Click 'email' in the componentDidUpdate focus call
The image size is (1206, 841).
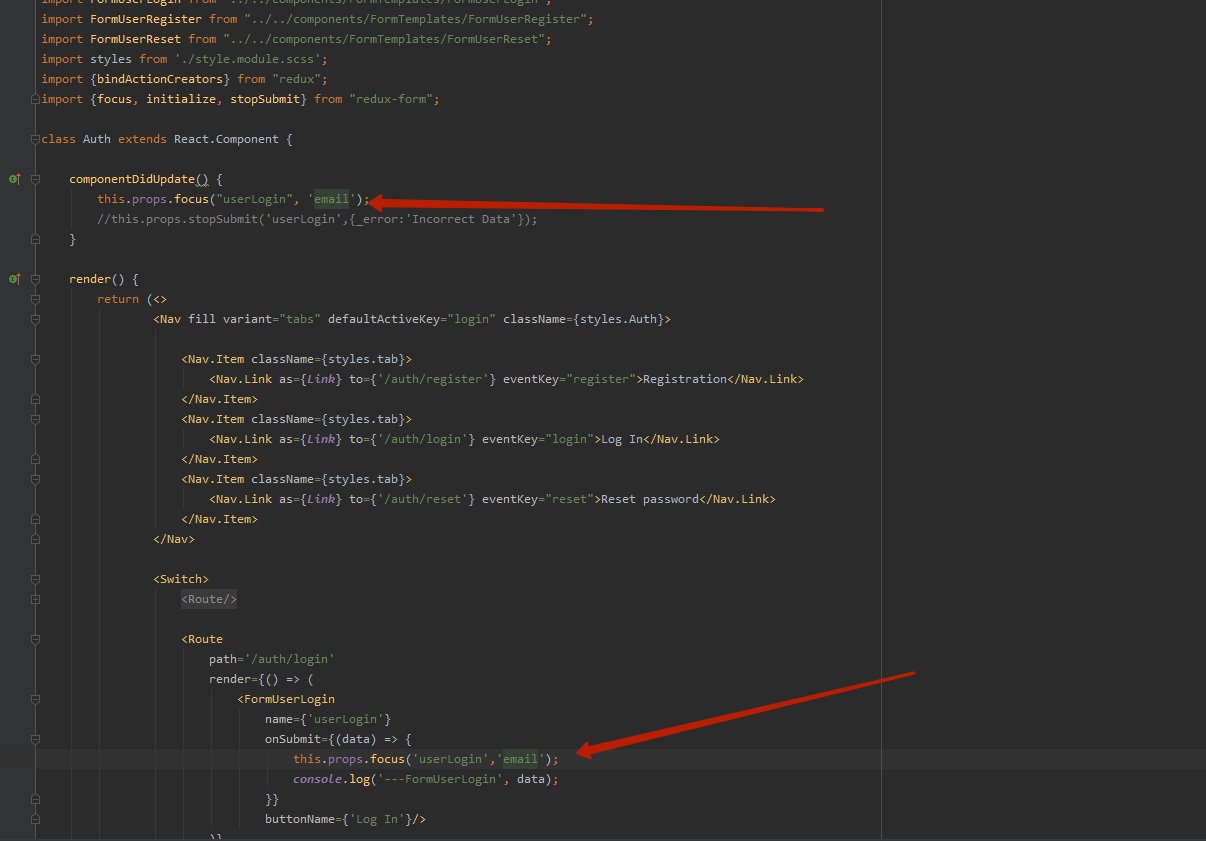(332, 199)
